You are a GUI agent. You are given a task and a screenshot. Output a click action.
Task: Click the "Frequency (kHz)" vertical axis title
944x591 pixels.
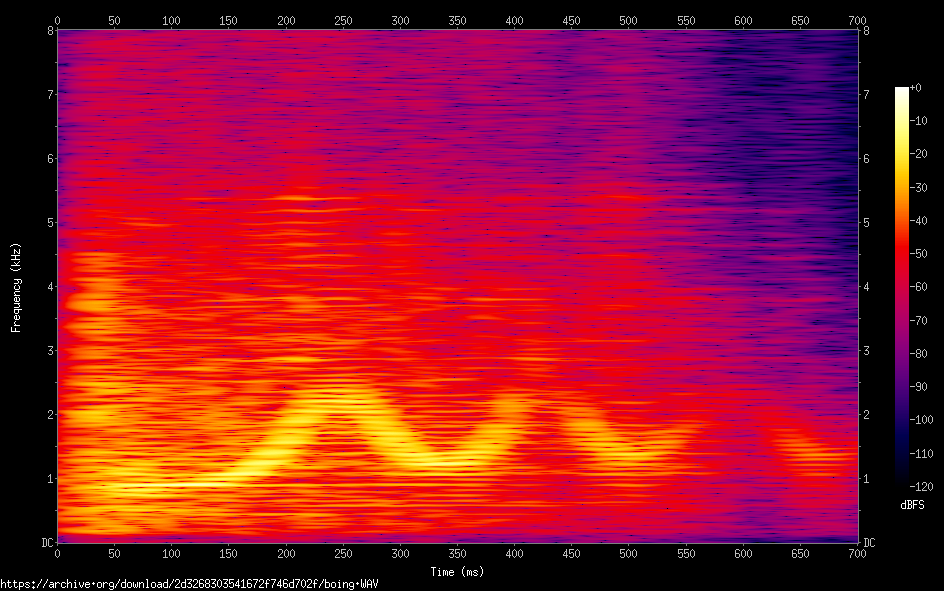coord(16,286)
